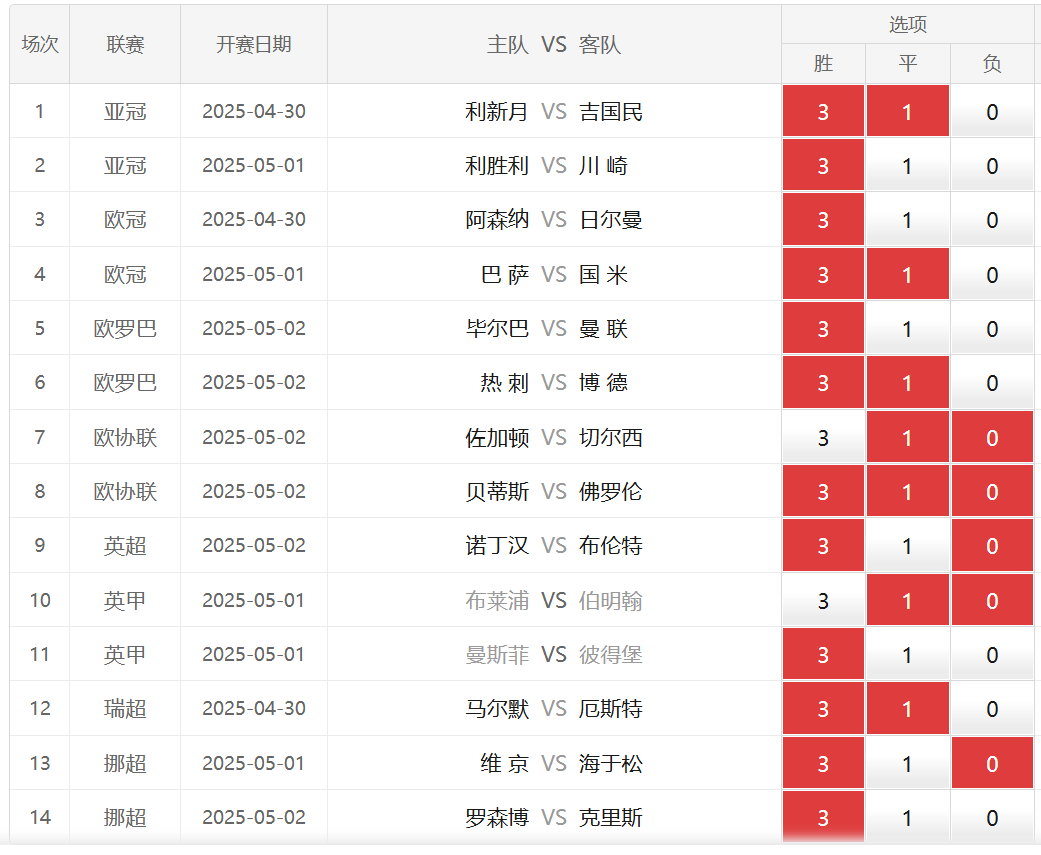
Task: Click the 负 column header
Action: (992, 63)
